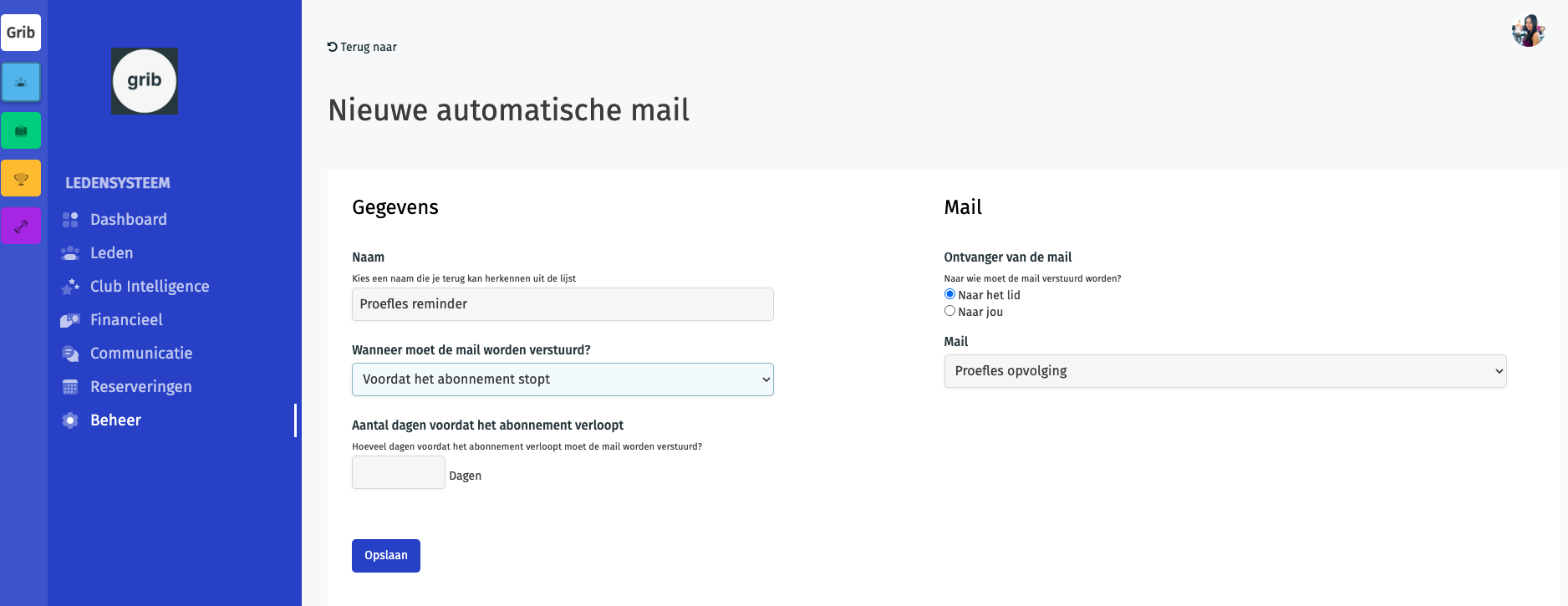The width and height of the screenshot is (1568, 606).
Task: Open the green module icon in rail
Action: (x=21, y=130)
